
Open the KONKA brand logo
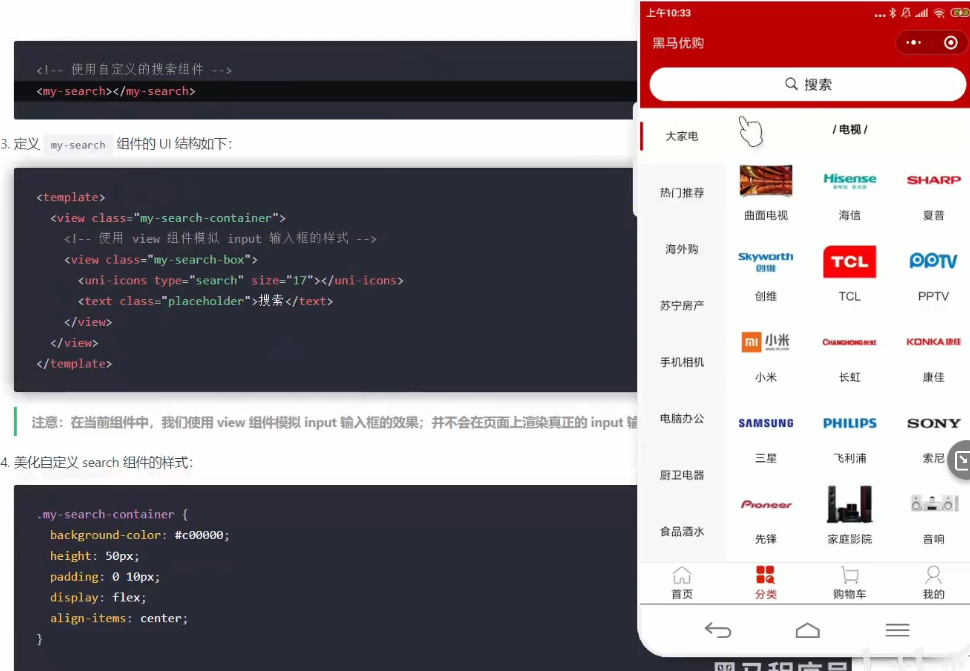click(x=934, y=341)
